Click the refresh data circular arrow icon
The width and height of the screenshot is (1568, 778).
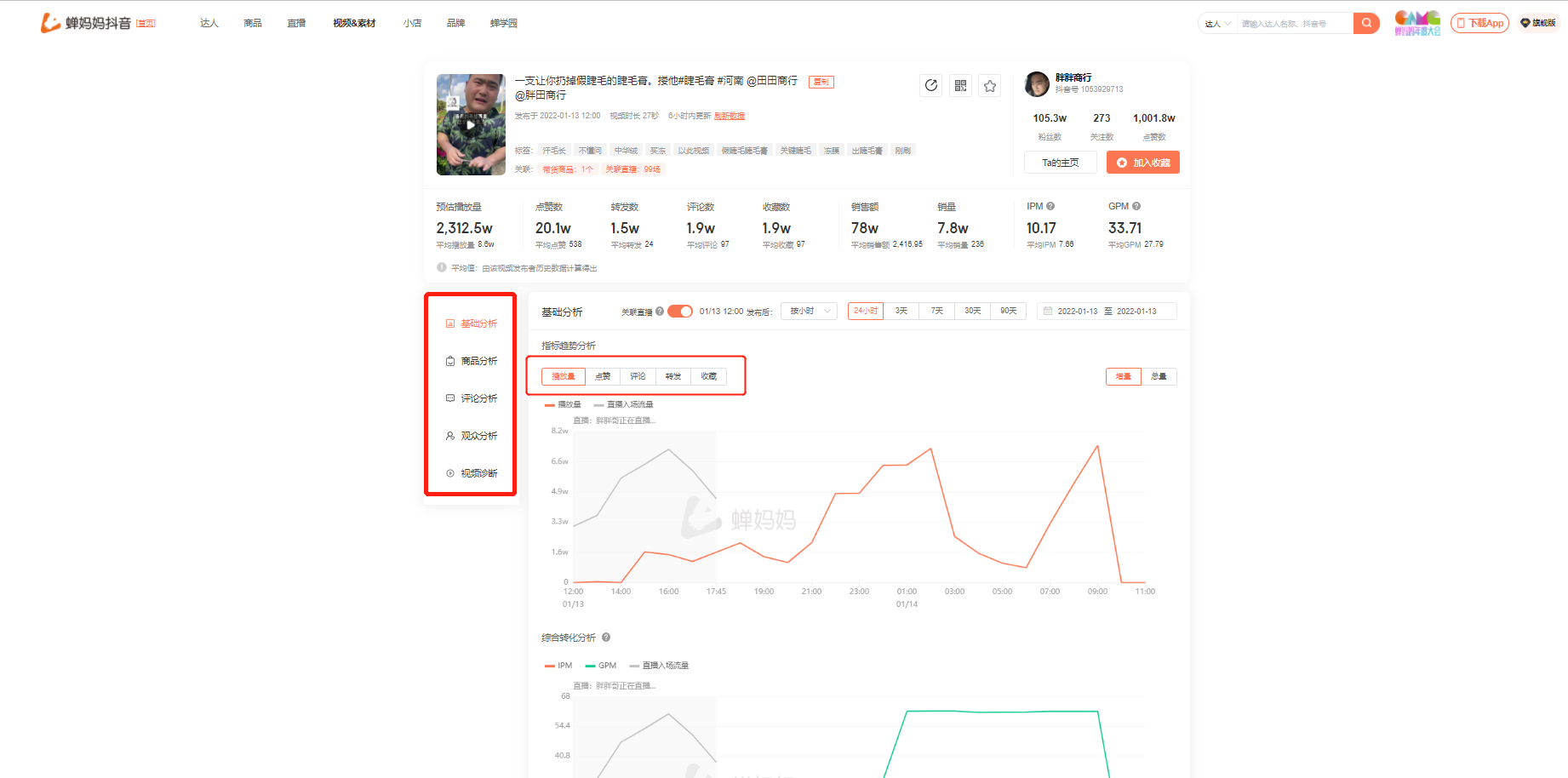[x=931, y=85]
